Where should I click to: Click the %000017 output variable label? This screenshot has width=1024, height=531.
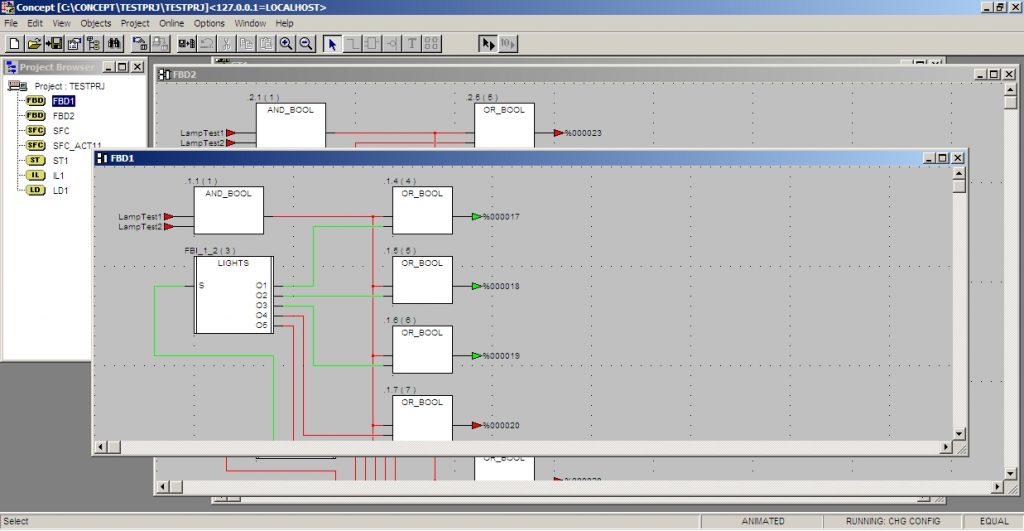pyautogui.click(x=503, y=217)
